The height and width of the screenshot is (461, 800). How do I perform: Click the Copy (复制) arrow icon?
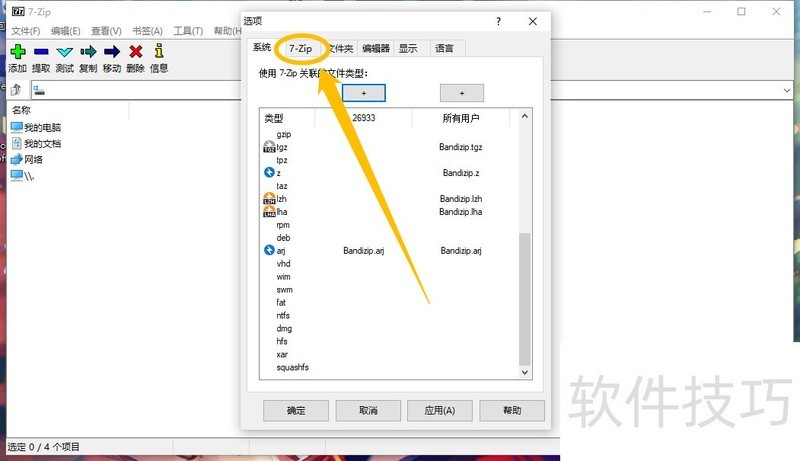click(x=88, y=52)
